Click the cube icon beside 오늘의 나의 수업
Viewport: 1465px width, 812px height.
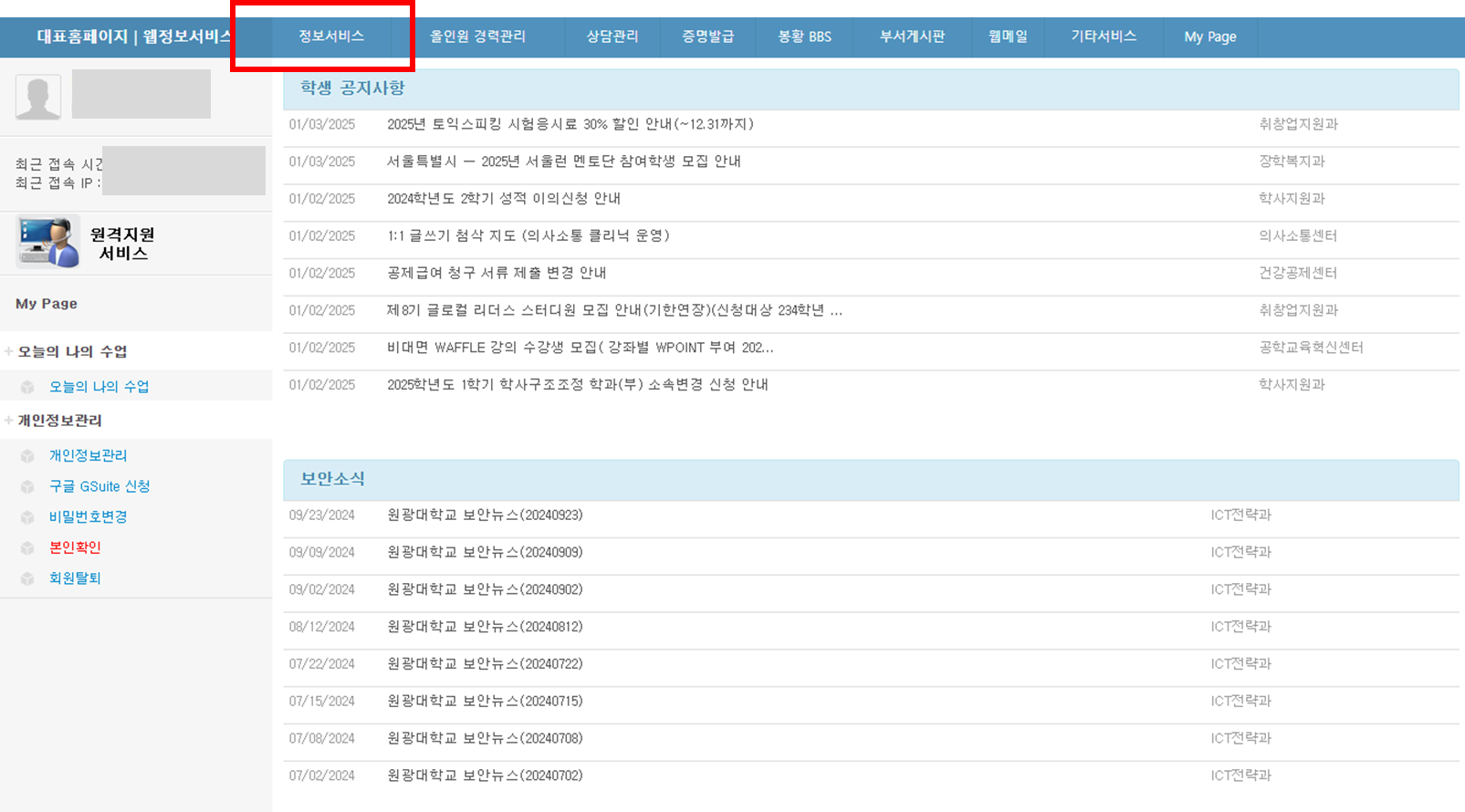[x=27, y=387]
